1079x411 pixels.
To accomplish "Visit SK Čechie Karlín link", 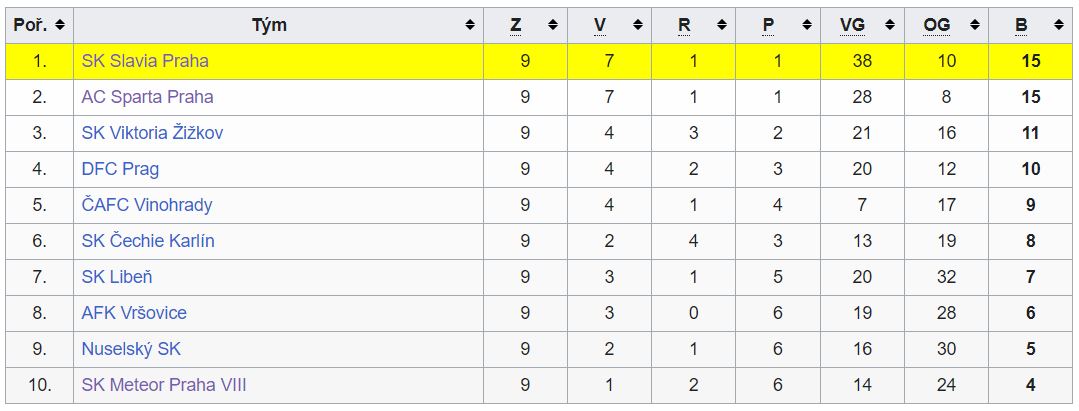I will point(148,241).
